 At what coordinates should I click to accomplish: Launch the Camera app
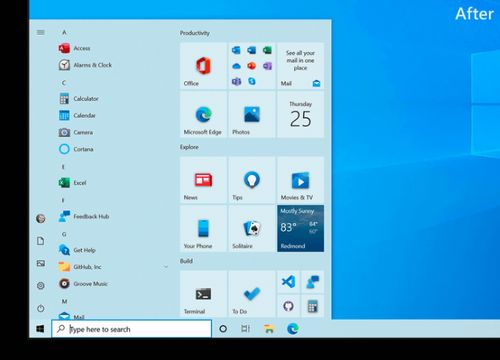[76, 132]
